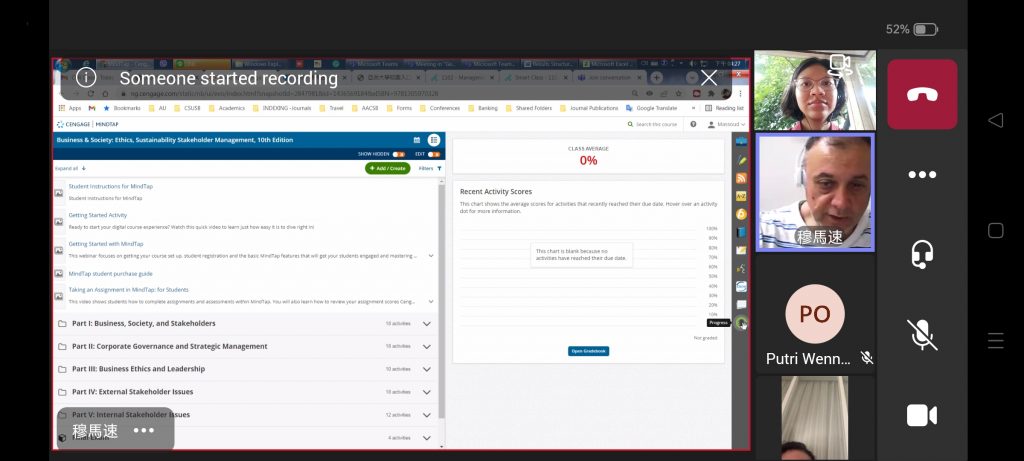Click the Open Gradebook button
Image resolution: width=1024 pixels, height=461 pixels.
click(588, 351)
